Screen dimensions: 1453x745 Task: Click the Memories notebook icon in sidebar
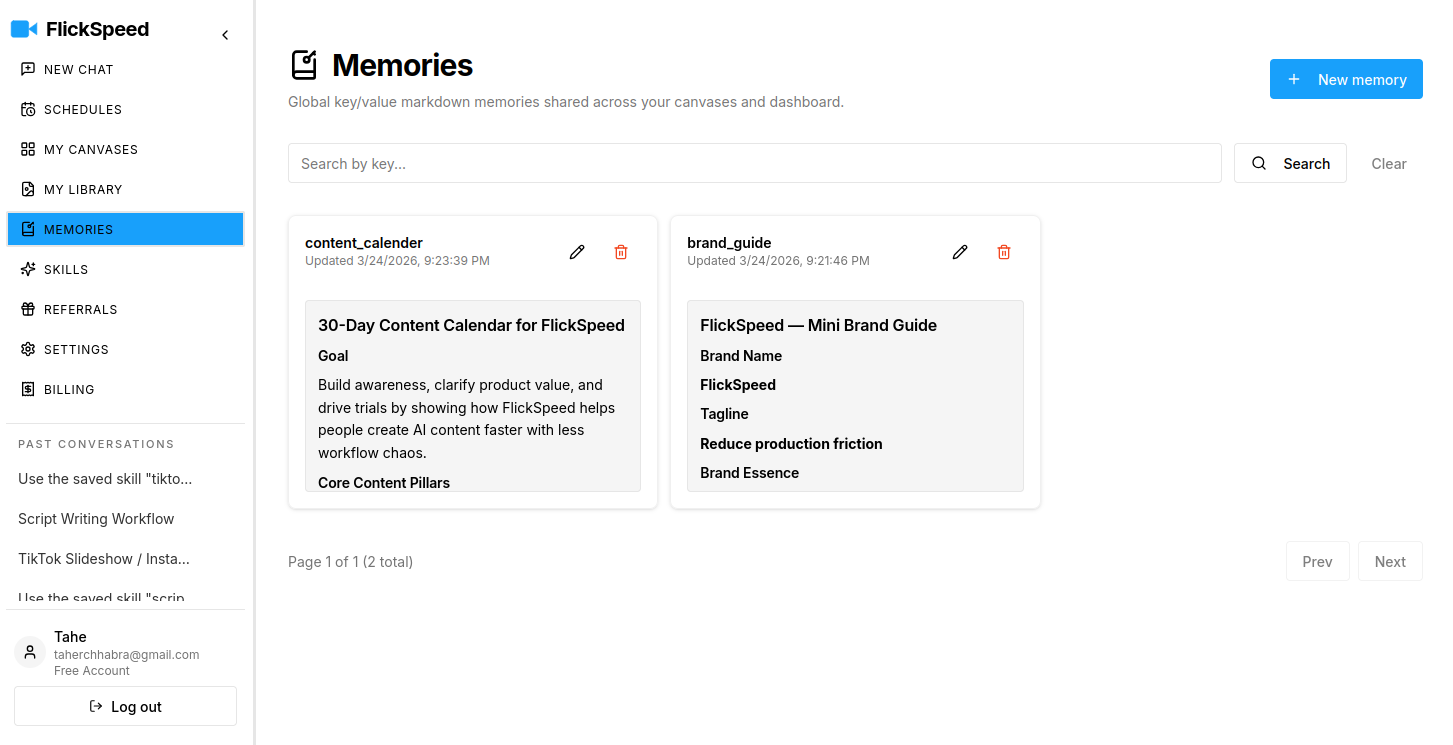(28, 229)
